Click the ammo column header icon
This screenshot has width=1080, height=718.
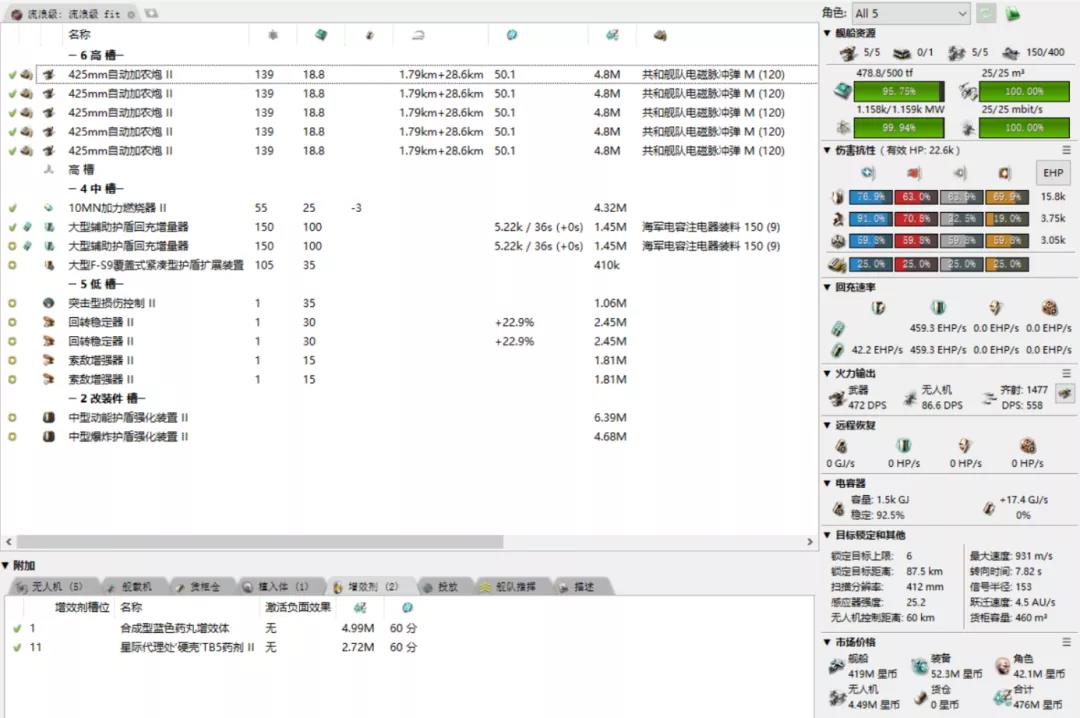click(x=660, y=36)
